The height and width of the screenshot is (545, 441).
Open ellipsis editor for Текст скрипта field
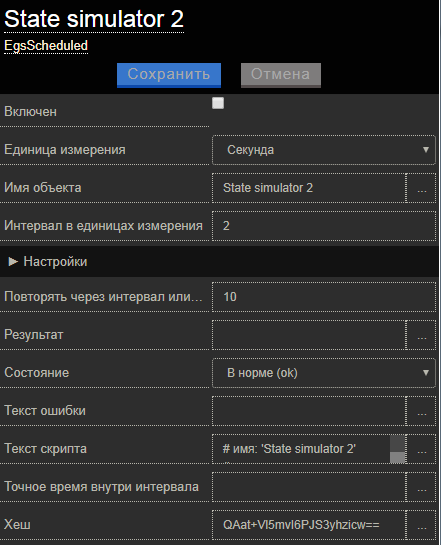[421, 449]
